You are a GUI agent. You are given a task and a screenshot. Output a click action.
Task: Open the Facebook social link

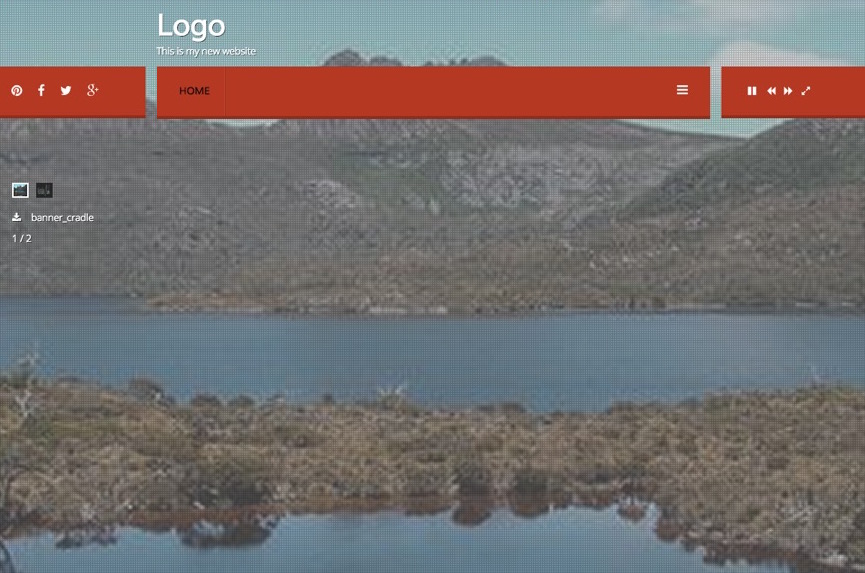tap(41, 90)
